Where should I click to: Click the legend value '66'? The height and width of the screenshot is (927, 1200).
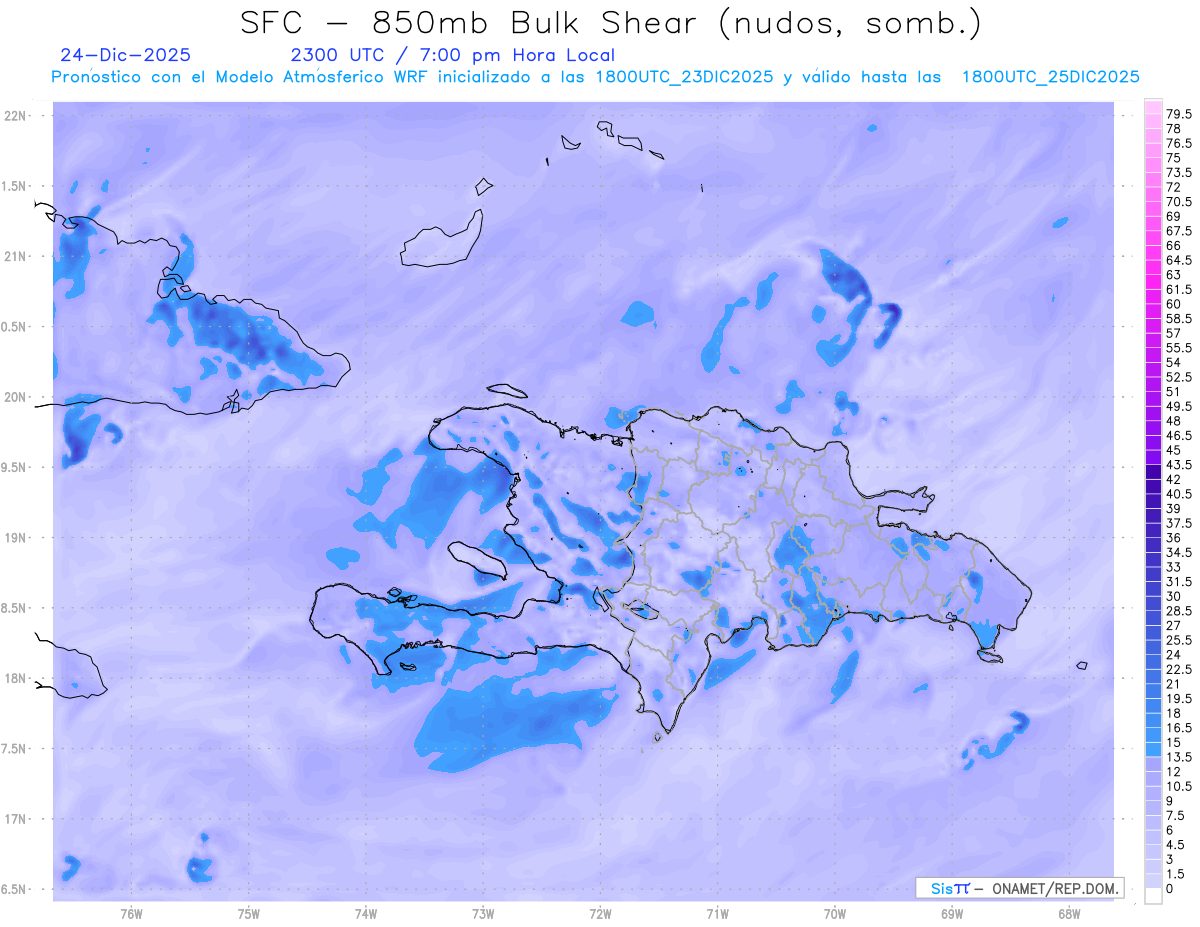(x=1174, y=246)
